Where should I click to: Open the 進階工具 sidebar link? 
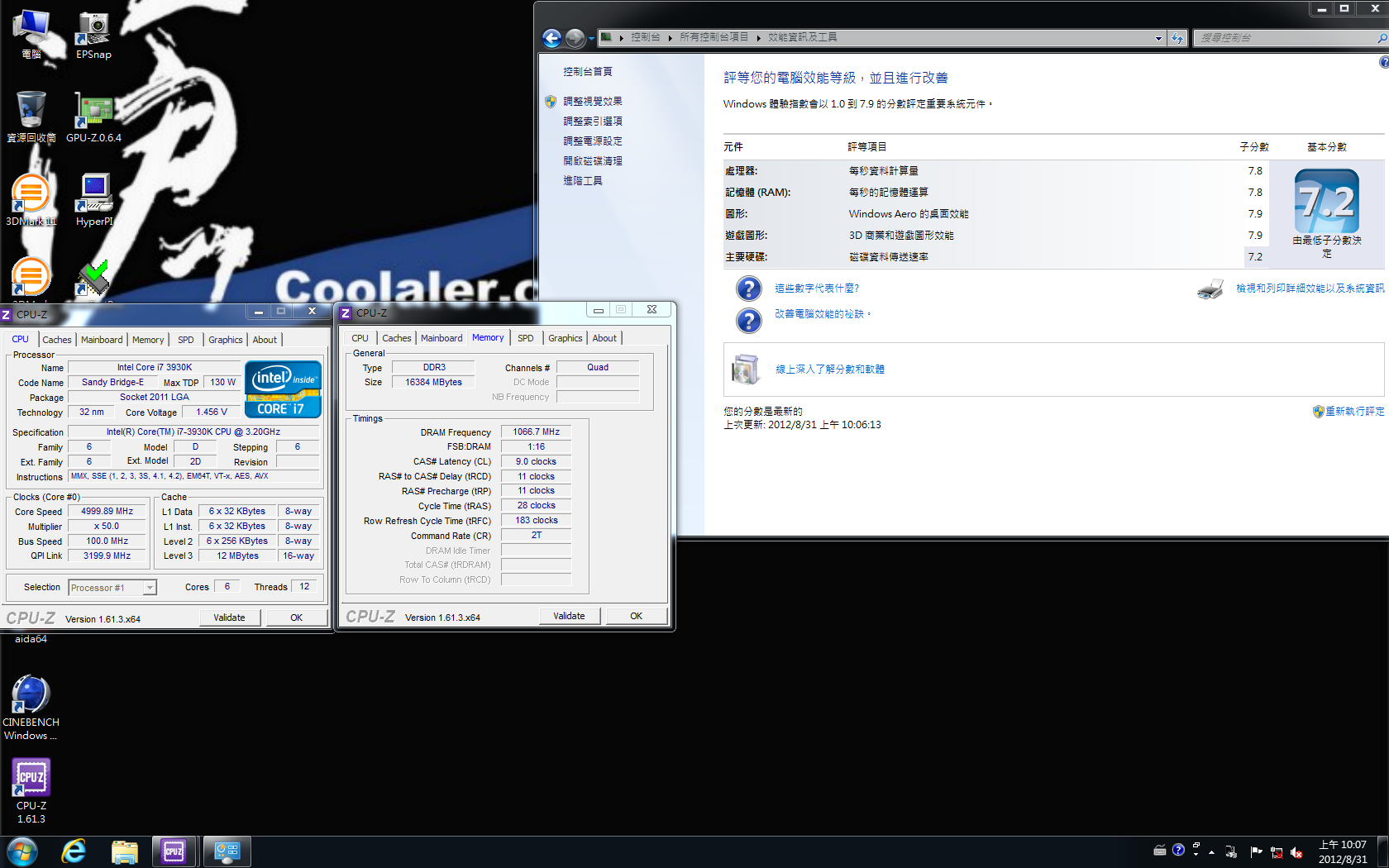click(x=583, y=181)
